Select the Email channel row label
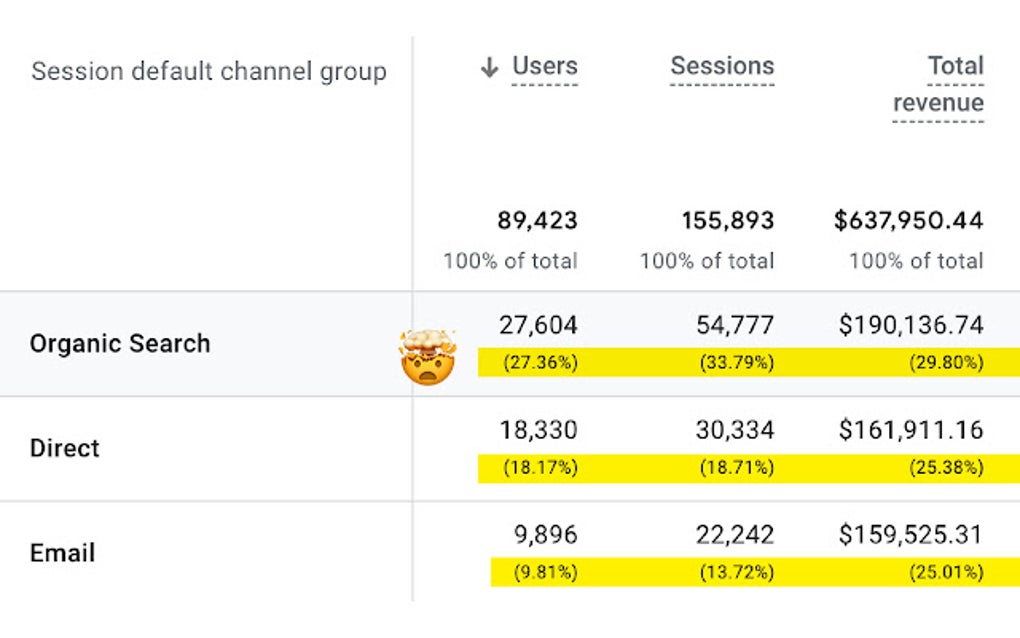The height and width of the screenshot is (638, 1020). [x=62, y=553]
